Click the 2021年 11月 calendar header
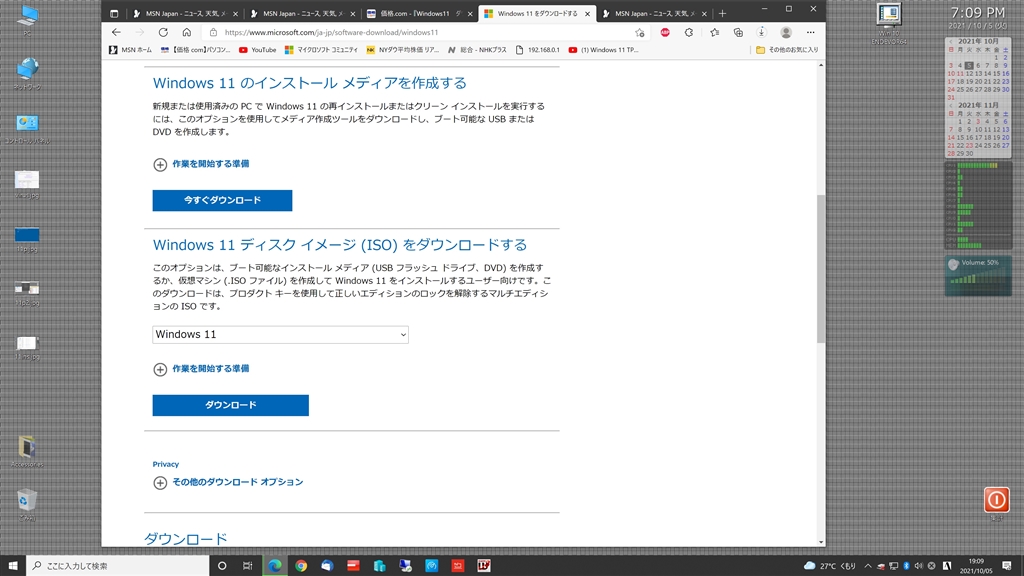1024x576 pixels. [x=978, y=105]
